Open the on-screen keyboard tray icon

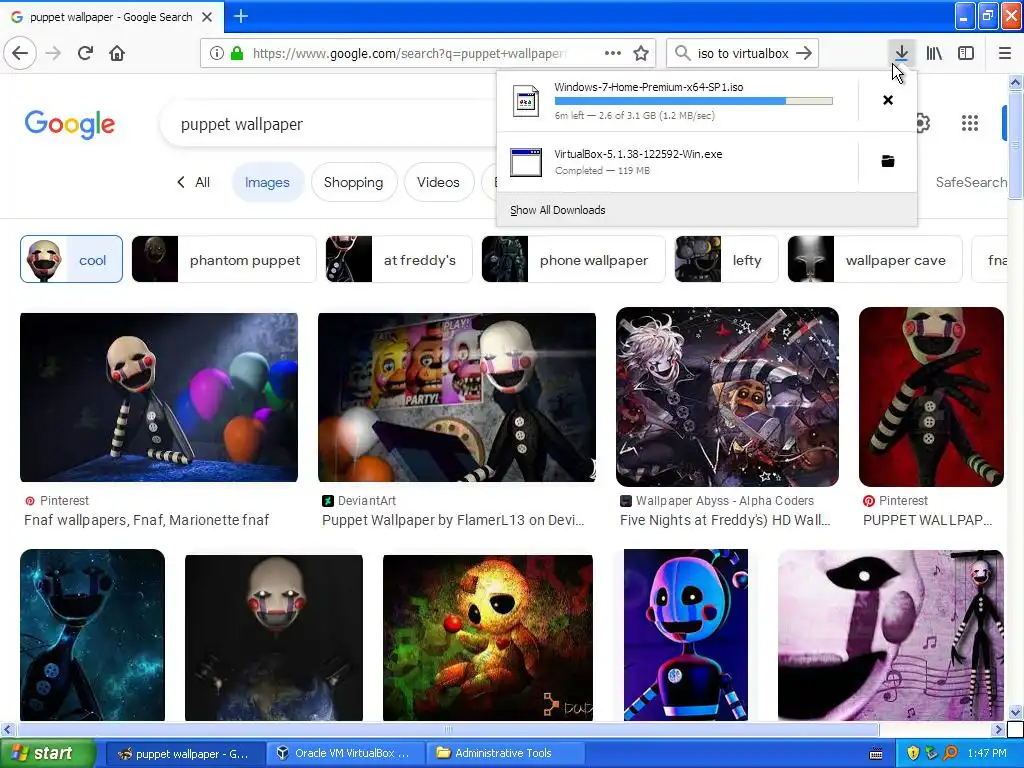(876, 754)
